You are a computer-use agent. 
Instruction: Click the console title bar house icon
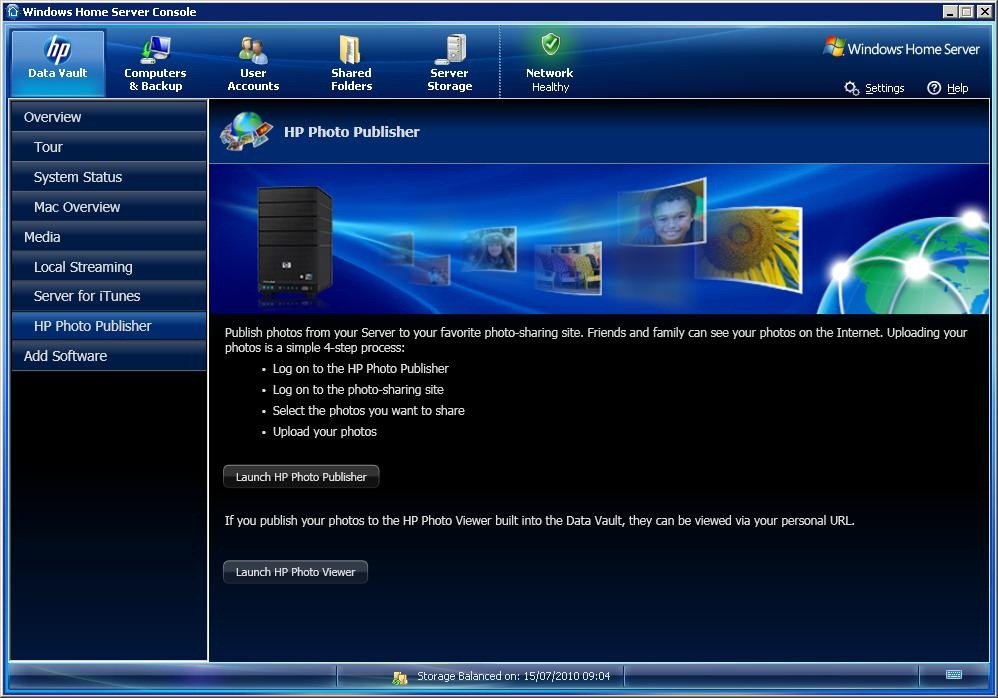coord(13,11)
